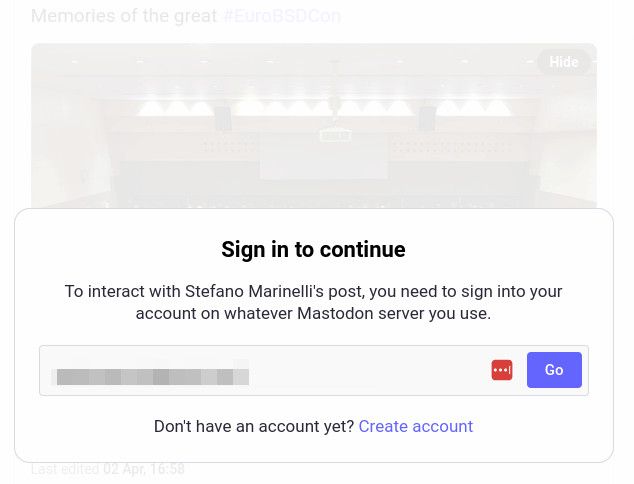Click "Don't have an account yet?" text

click(x=254, y=426)
